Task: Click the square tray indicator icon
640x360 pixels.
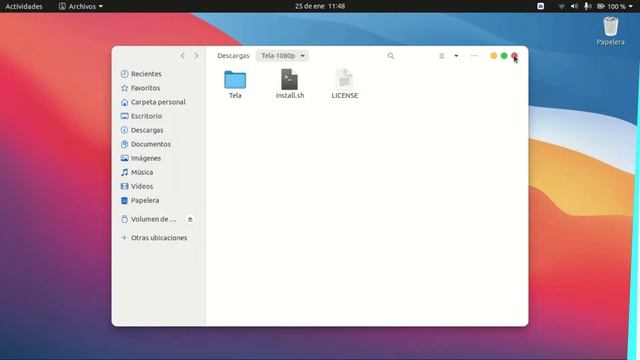Action: 540,6
